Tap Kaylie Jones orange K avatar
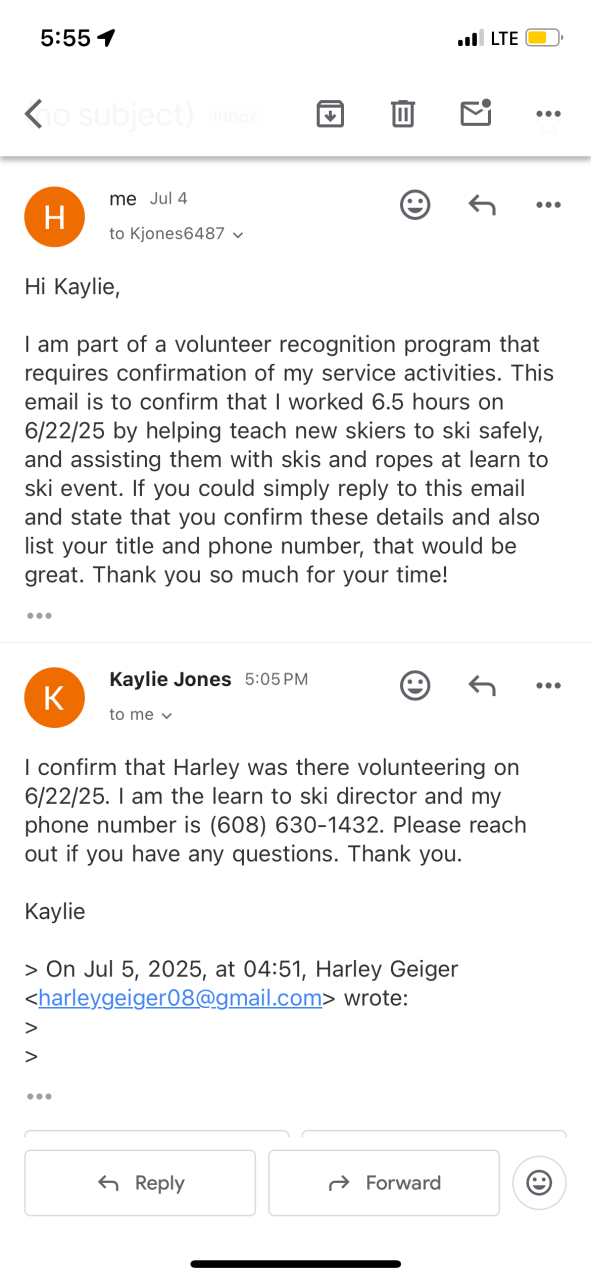Image resolution: width=591 pixels, height=1280 pixels. pos(54,698)
